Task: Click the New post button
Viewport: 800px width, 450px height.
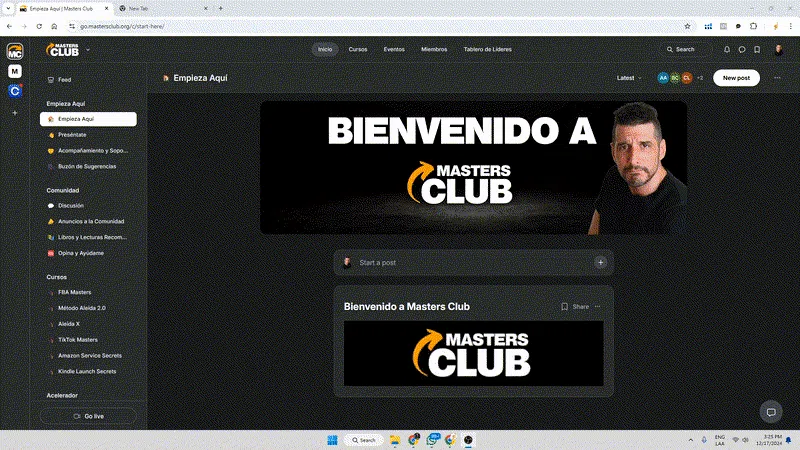Action: pyautogui.click(x=736, y=78)
